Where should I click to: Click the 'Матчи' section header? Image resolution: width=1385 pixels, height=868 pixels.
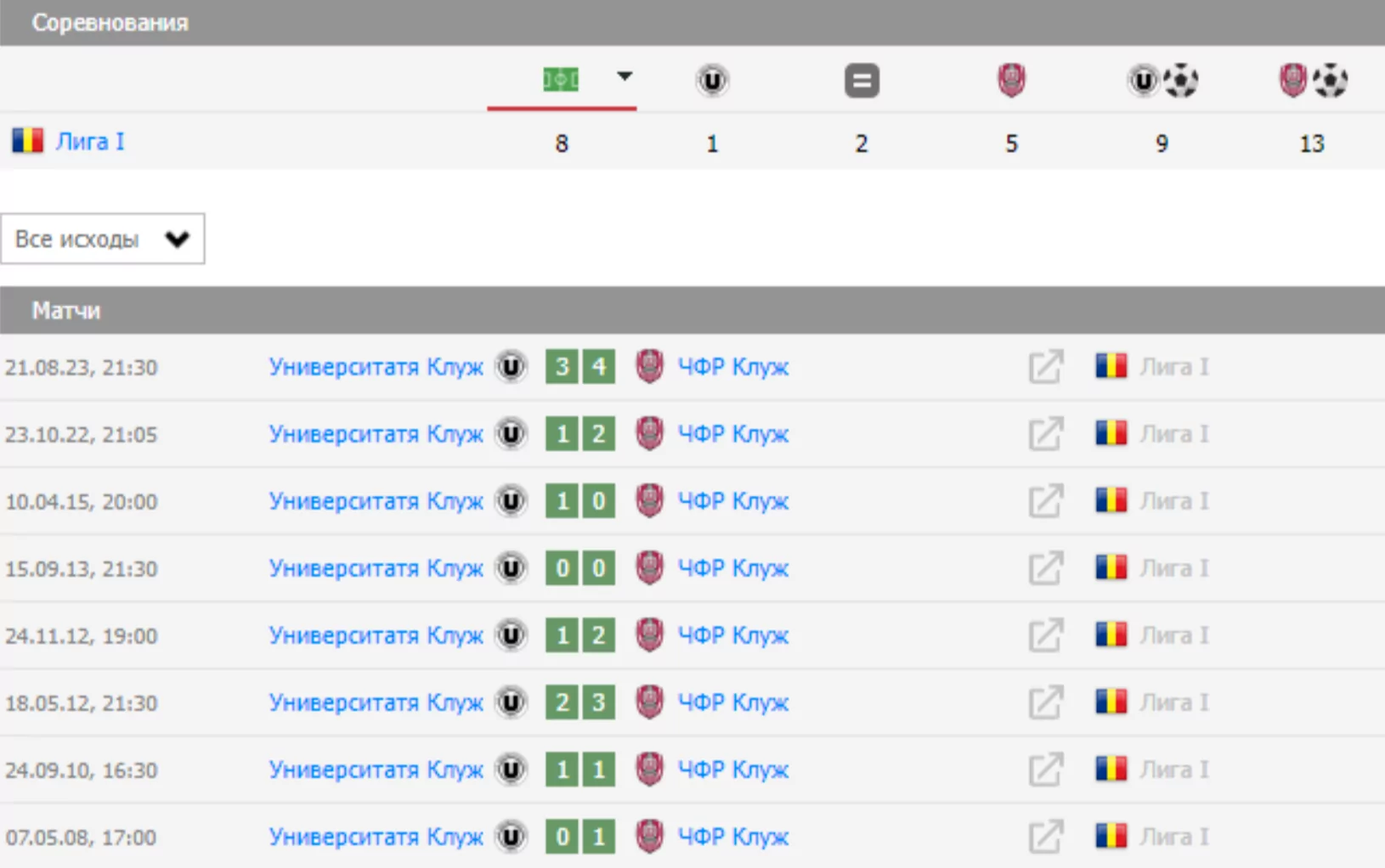(66, 310)
